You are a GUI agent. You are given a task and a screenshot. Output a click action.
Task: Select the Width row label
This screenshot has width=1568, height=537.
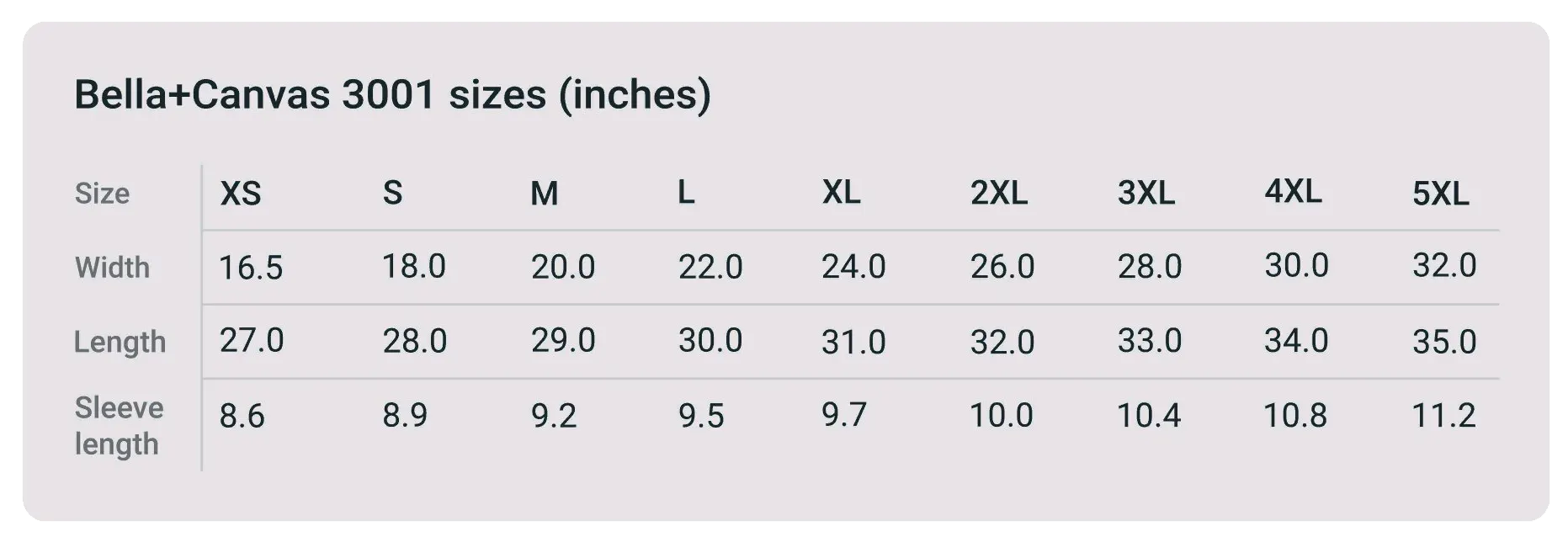pos(112,268)
